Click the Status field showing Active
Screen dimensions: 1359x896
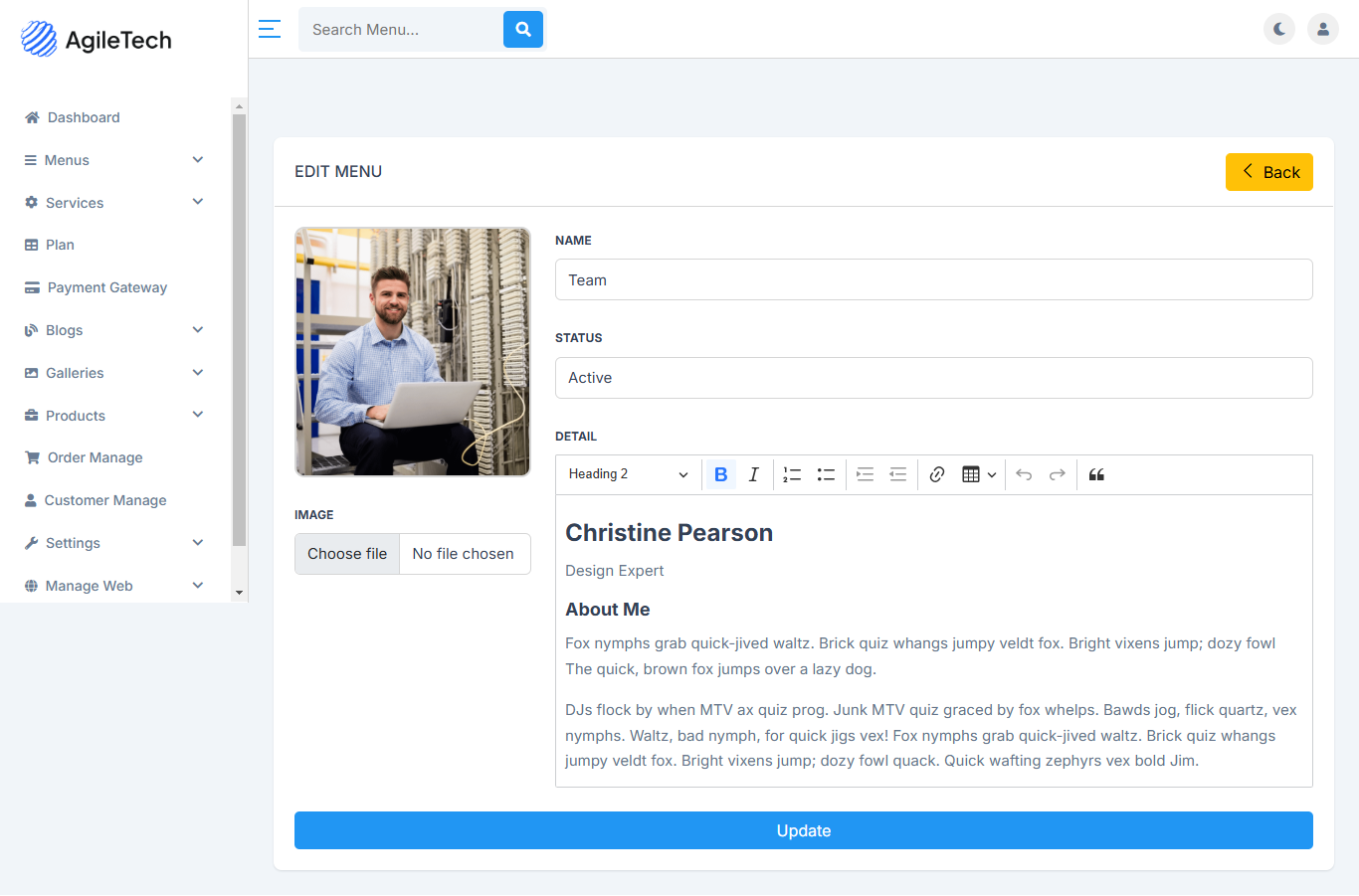(x=934, y=378)
